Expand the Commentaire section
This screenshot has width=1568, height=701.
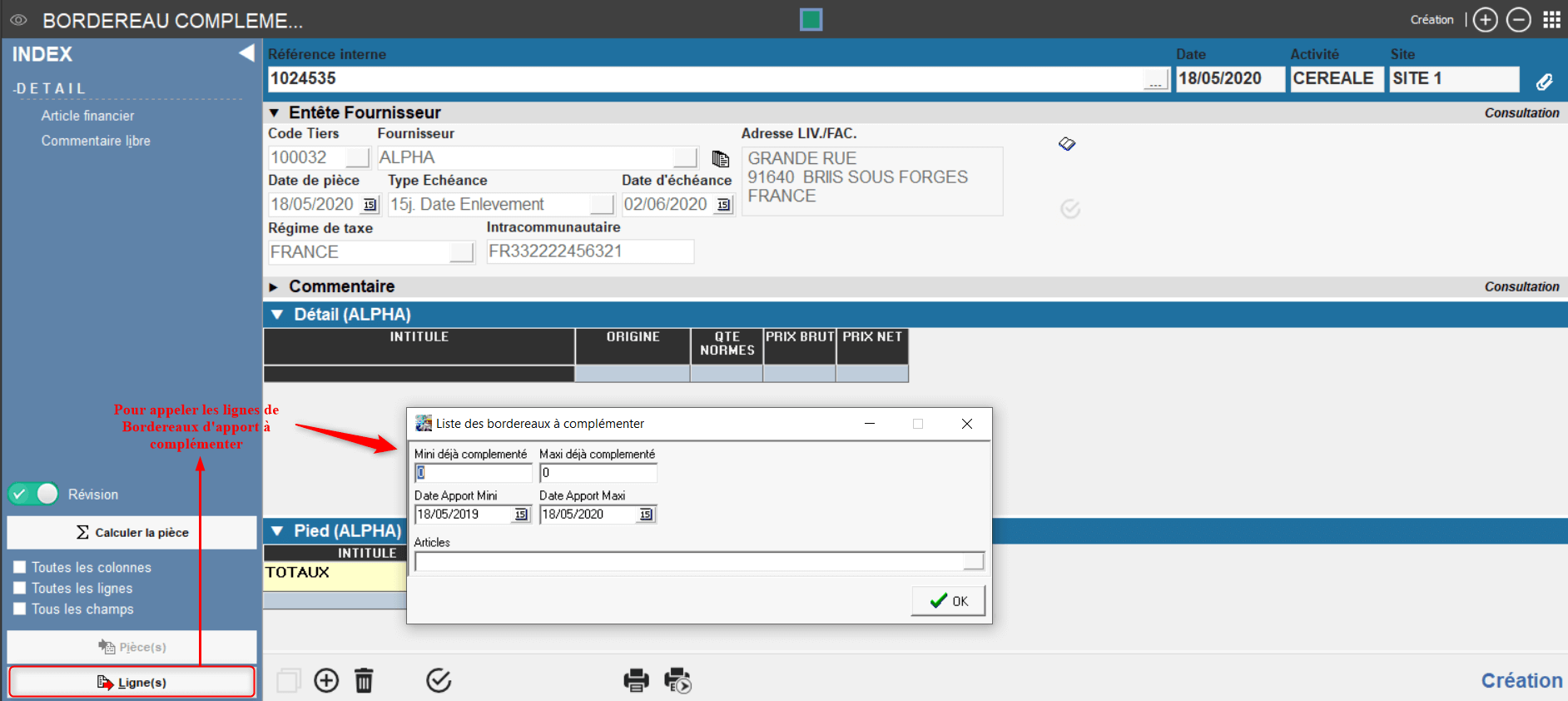coord(274,286)
